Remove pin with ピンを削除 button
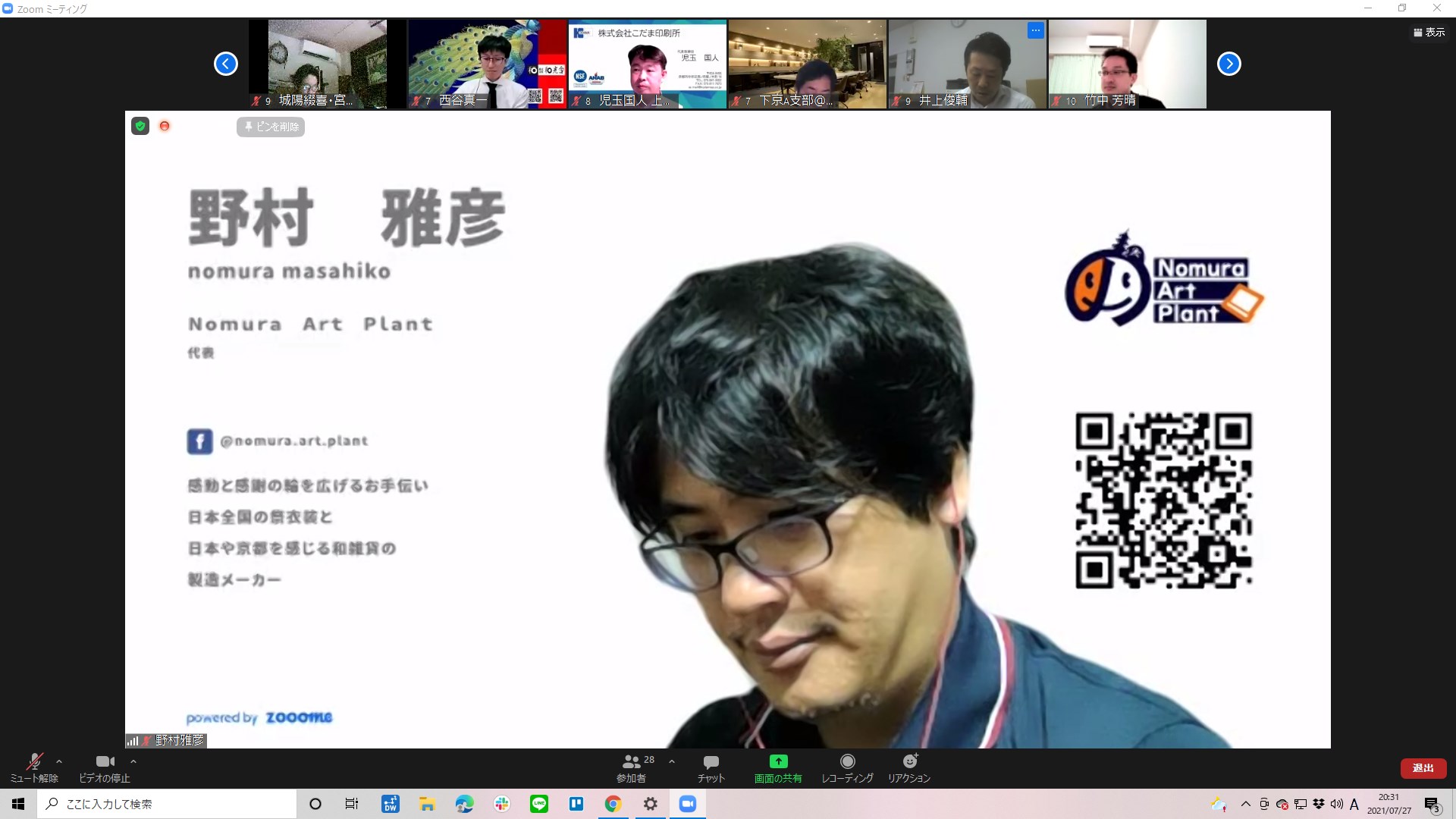1456x819 pixels. [271, 127]
